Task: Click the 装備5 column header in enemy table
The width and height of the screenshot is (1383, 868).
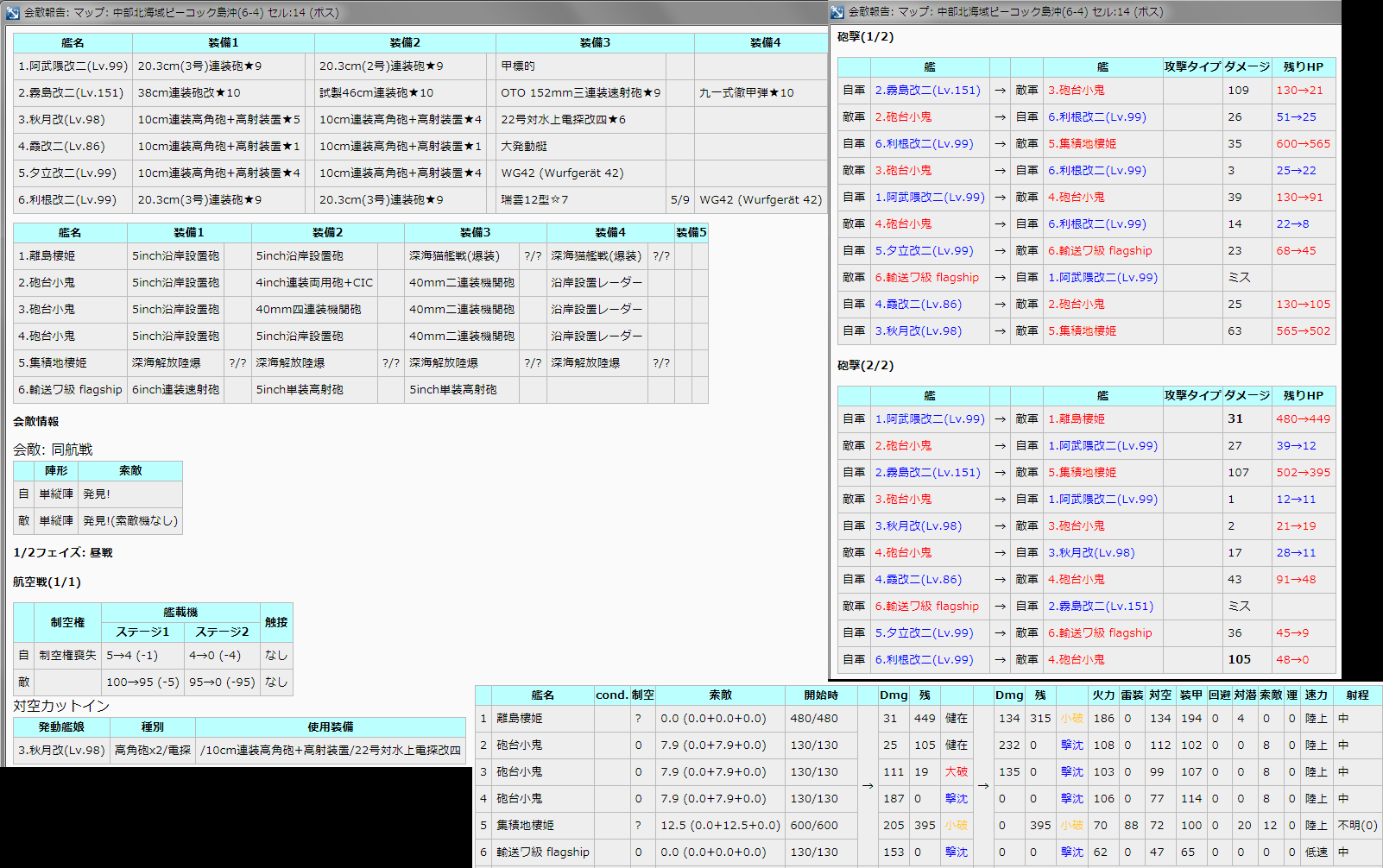Action: pyautogui.click(x=691, y=232)
